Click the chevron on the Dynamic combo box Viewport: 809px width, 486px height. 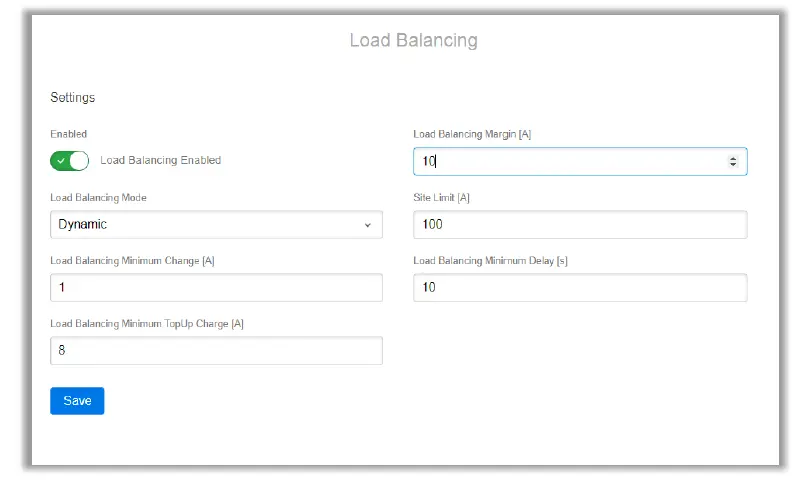(368, 225)
